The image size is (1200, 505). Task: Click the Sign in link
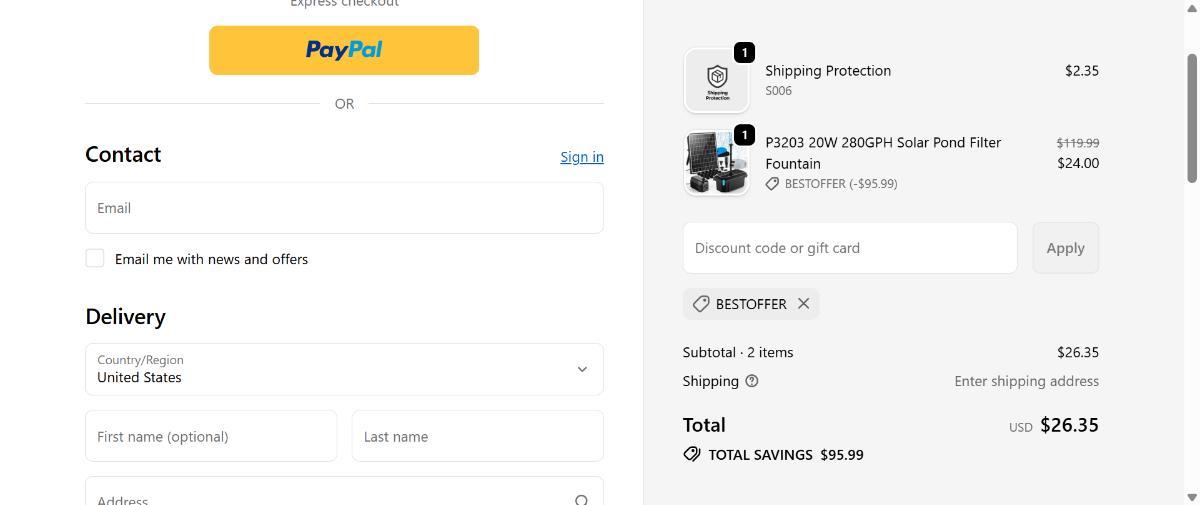(x=581, y=157)
